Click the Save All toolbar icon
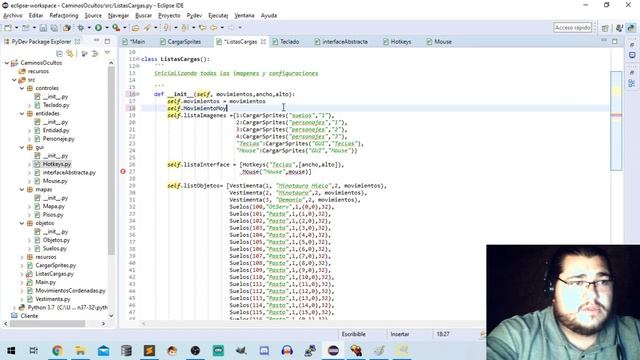 point(54,28)
